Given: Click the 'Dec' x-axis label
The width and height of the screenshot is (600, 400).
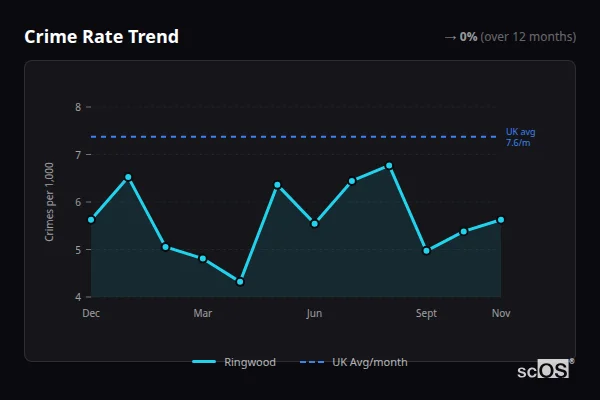Looking at the screenshot, I should pos(91,313).
